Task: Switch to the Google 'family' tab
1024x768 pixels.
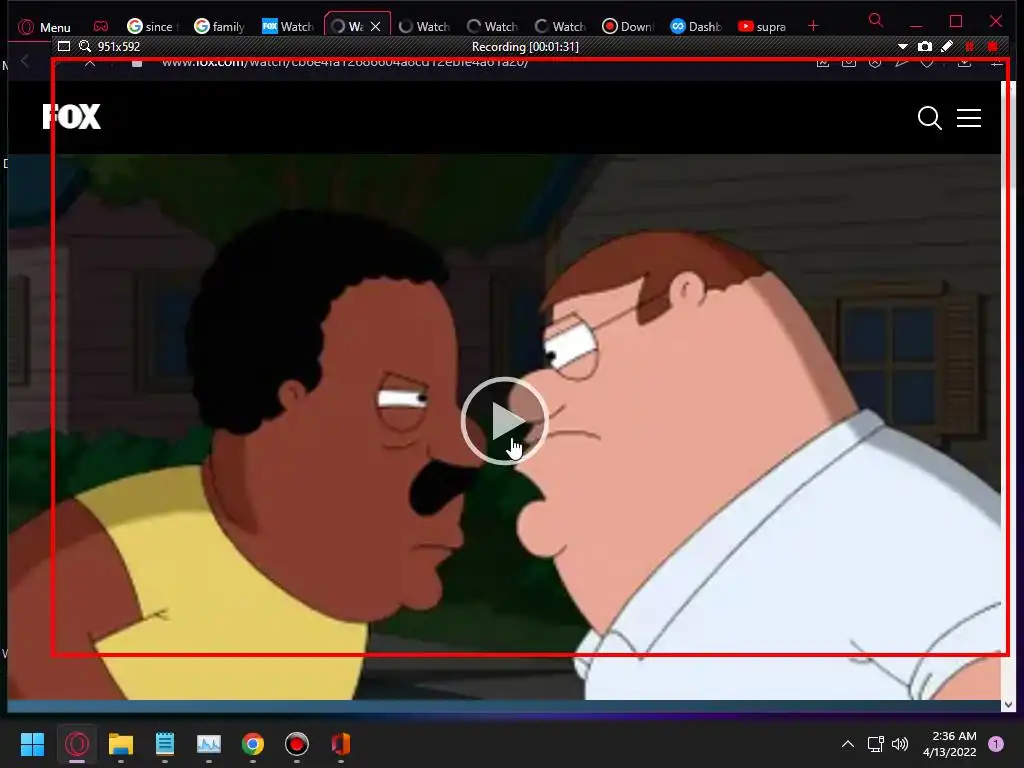Action: (221, 26)
